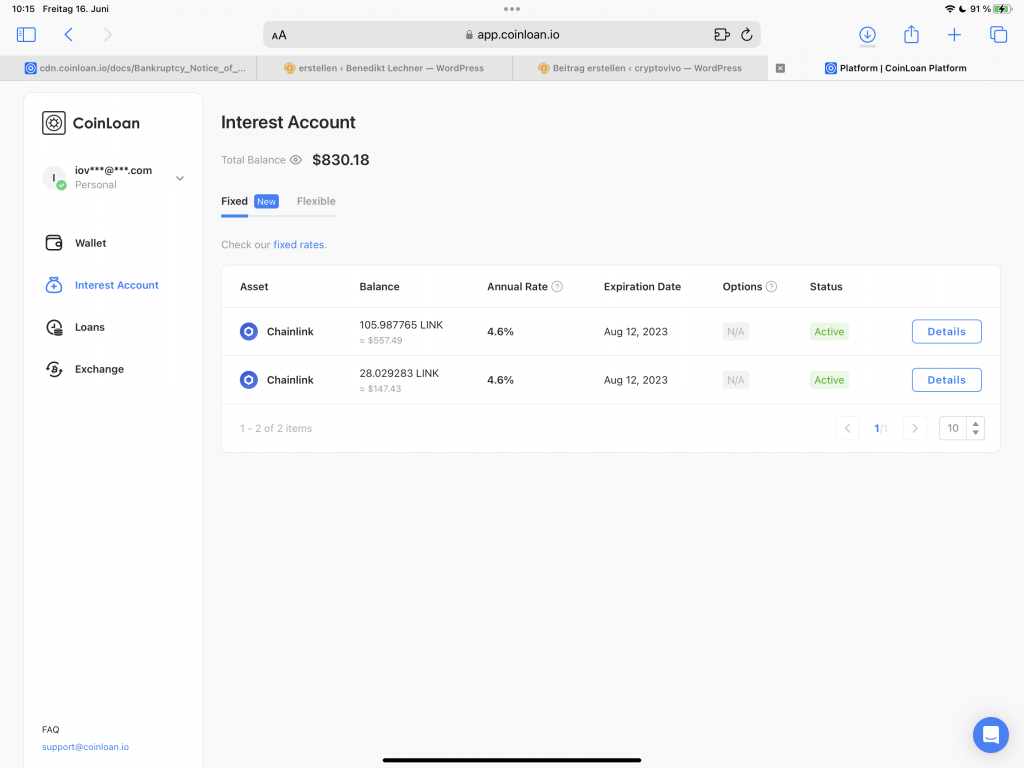The width and height of the screenshot is (1024, 768).
Task: Click the Status column header
Action: click(x=826, y=287)
